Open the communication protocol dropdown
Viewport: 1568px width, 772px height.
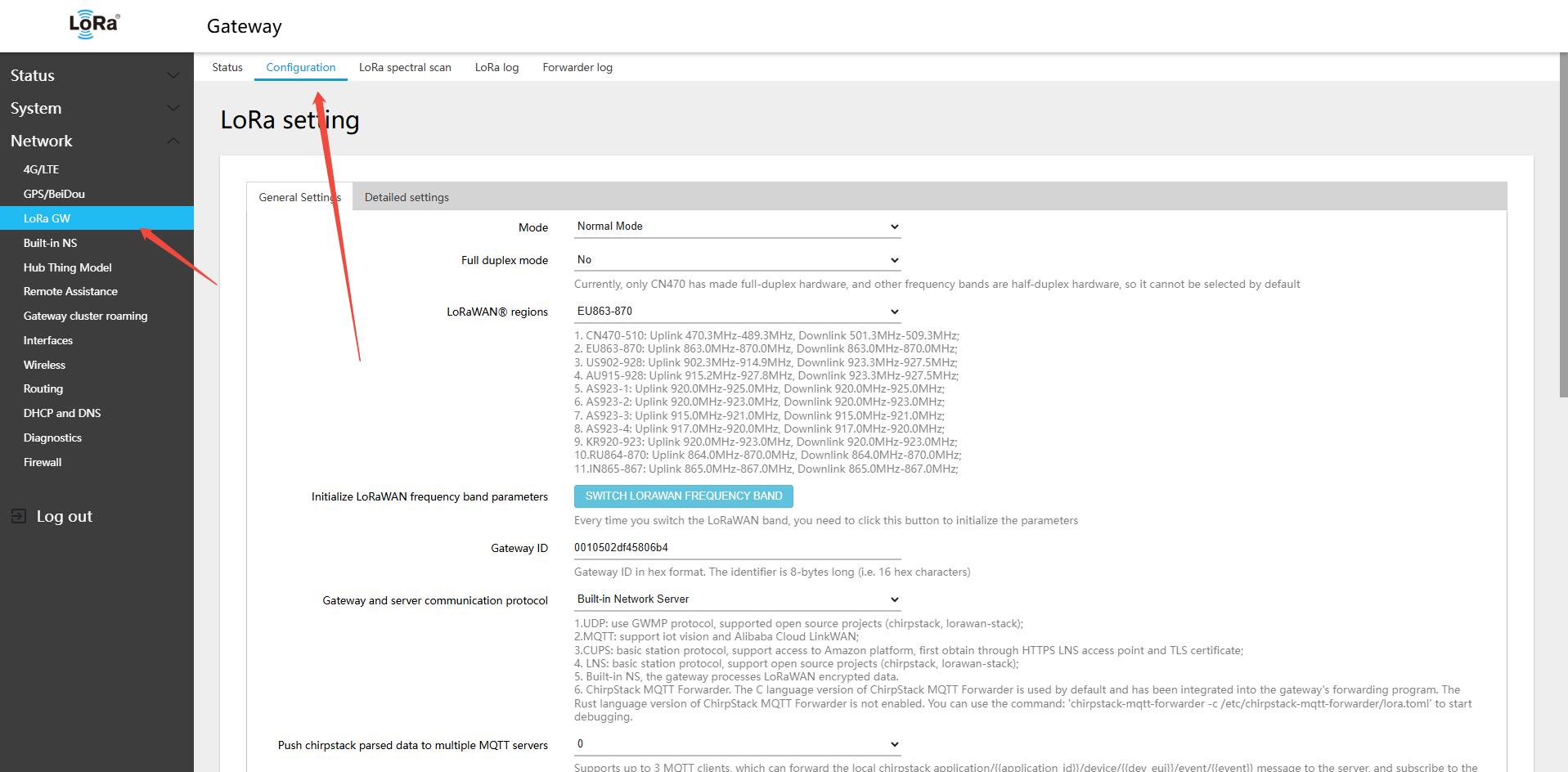736,599
